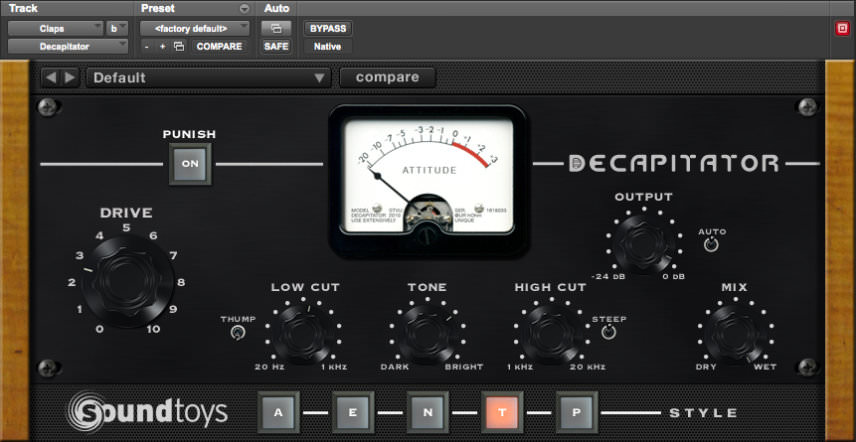Screen dimensions: 856x442
Task: Click the WET label under MIX
Action: coord(765,367)
